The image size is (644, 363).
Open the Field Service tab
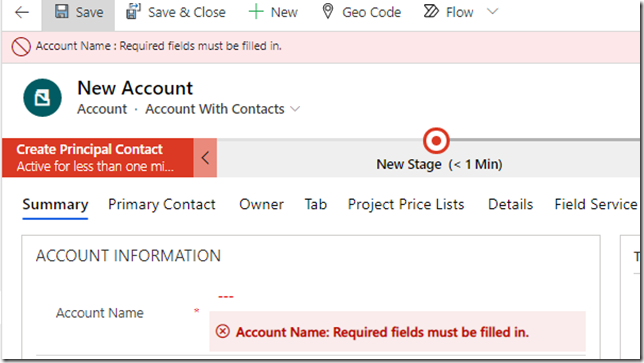pos(596,204)
